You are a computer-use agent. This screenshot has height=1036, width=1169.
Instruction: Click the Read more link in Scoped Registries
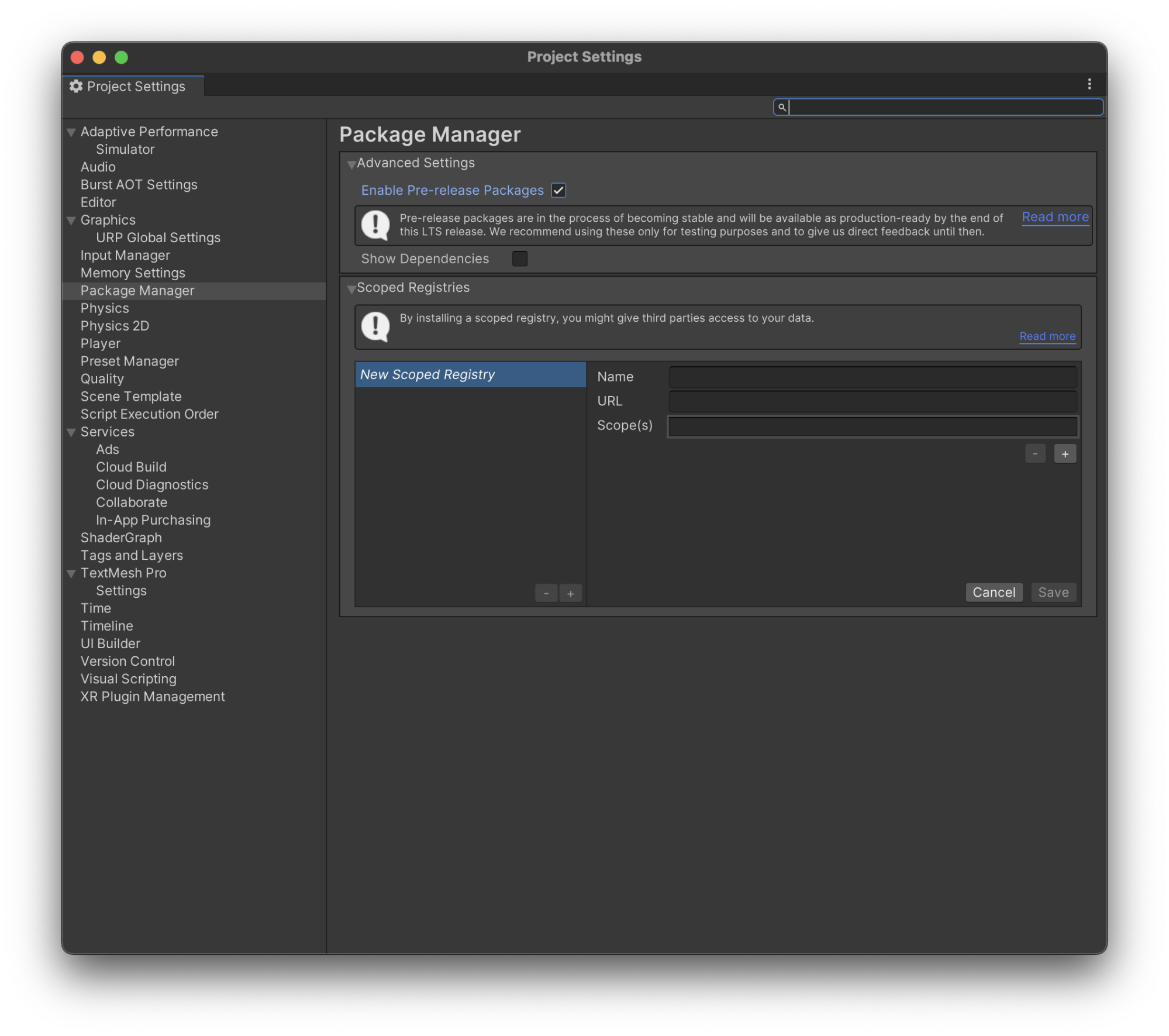click(1047, 335)
